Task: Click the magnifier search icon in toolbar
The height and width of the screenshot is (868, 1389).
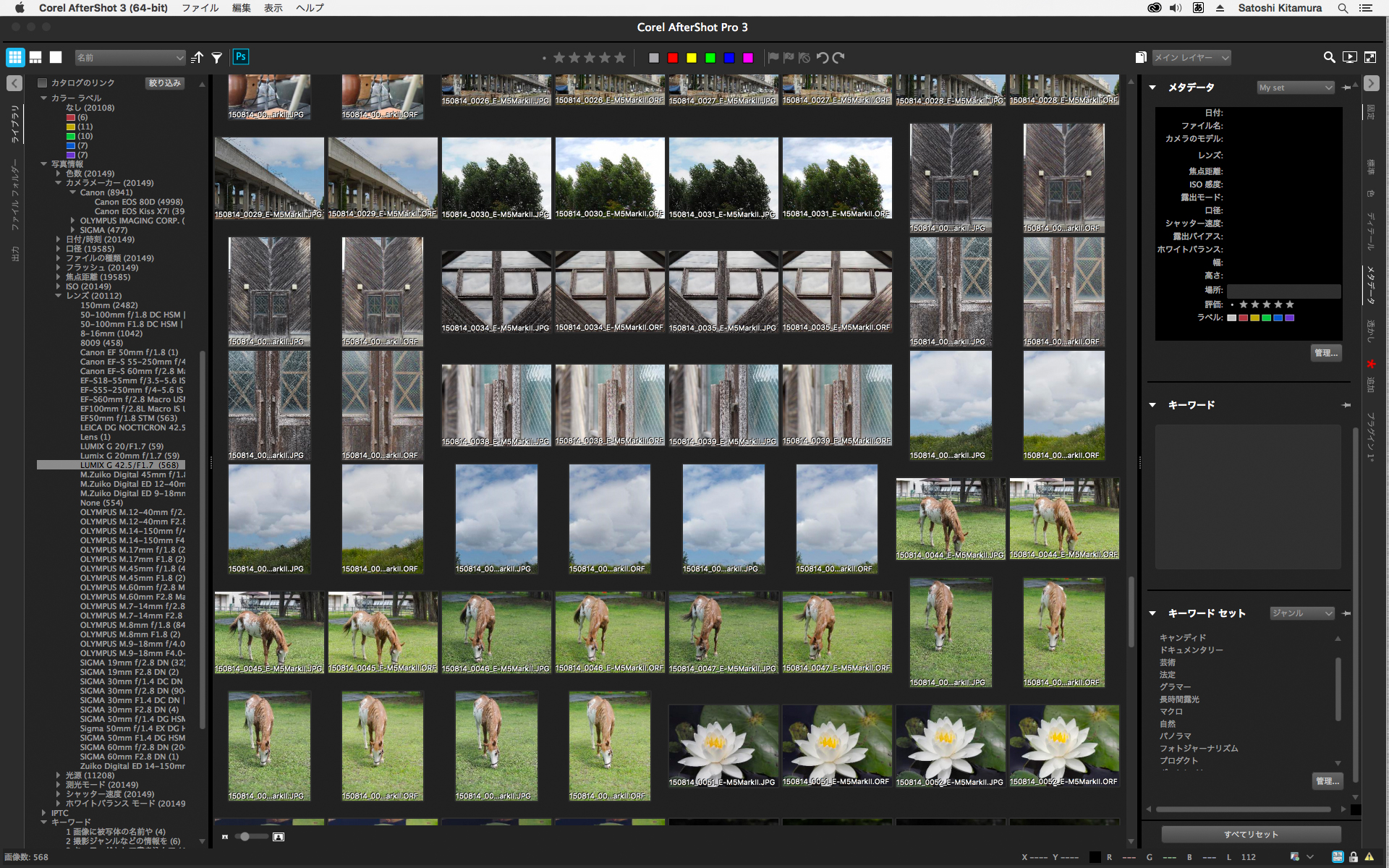Action: point(1329,57)
